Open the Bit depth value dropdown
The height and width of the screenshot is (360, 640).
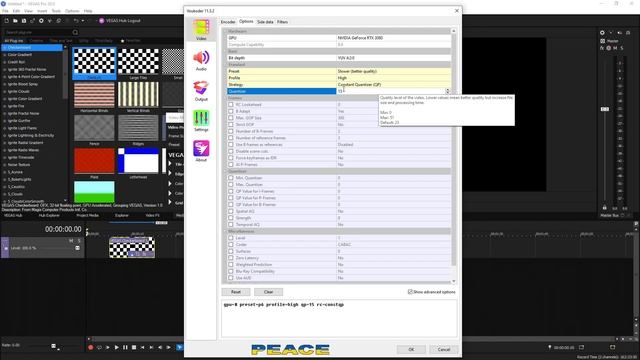(393, 58)
